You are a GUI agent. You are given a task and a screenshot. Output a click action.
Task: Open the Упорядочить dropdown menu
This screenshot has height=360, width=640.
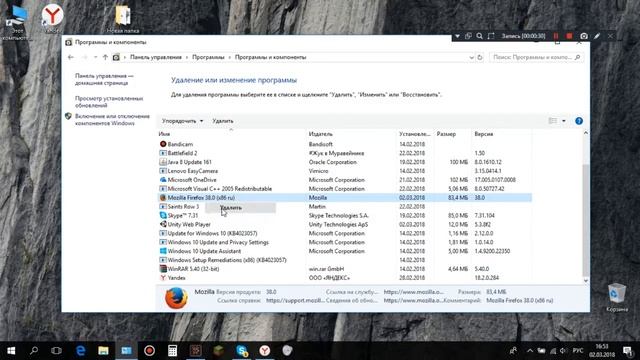click(x=182, y=121)
